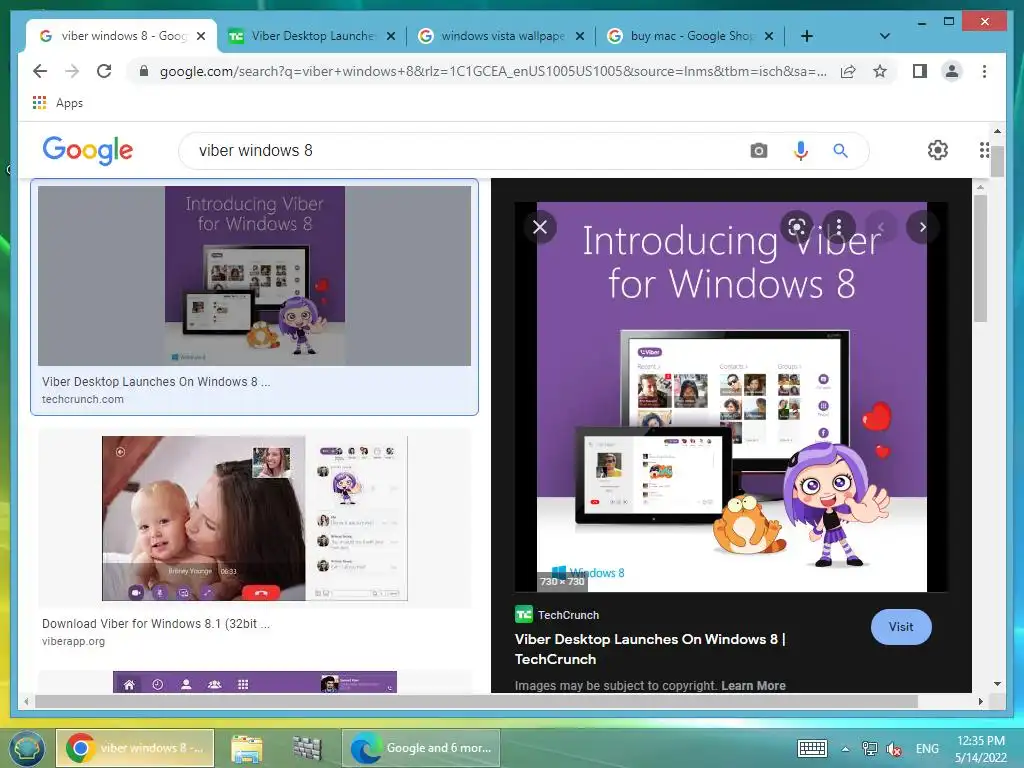Start voice search with the microphone

click(801, 151)
